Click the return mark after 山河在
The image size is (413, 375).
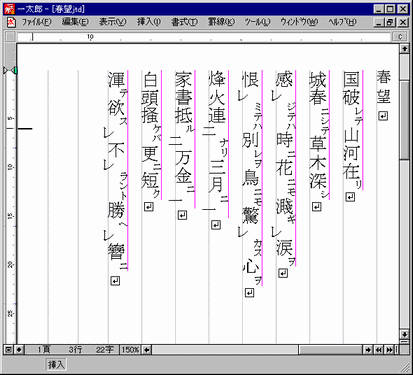click(x=350, y=197)
